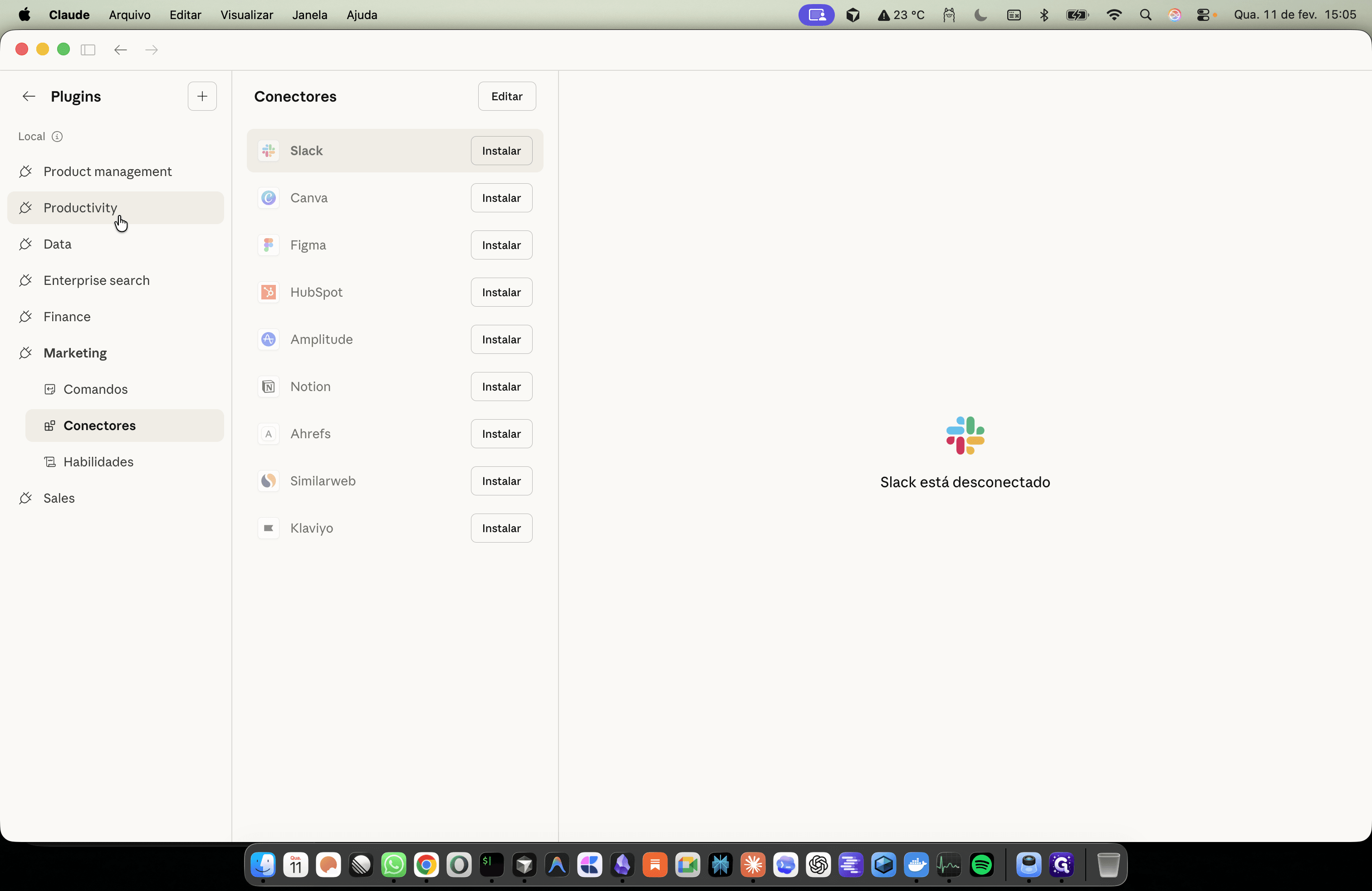The height and width of the screenshot is (891, 1372).
Task: Go back using the title bar back arrow
Action: tap(120, 49)
